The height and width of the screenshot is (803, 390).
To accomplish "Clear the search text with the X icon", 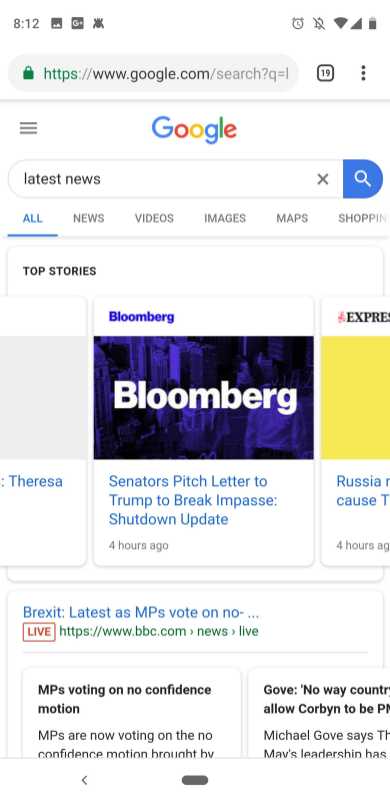I will 323,179.
